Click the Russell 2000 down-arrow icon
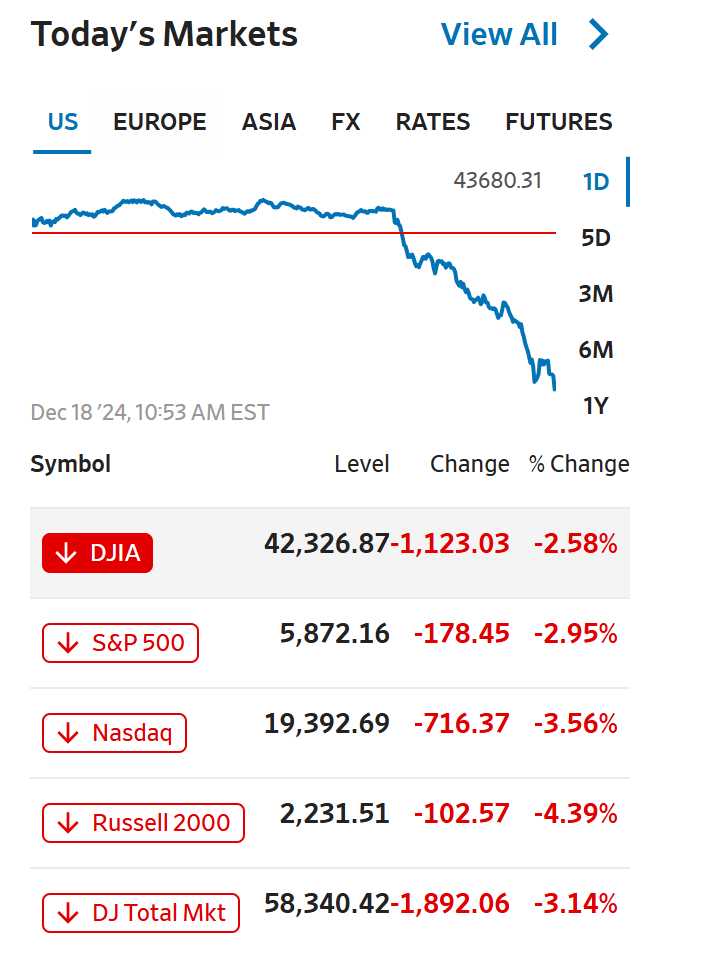706x960 pixels. [68, 823]
